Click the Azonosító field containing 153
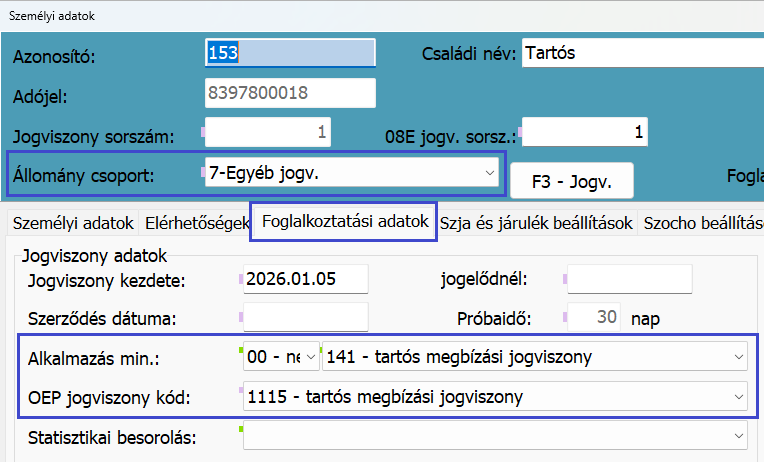764x462 pixels. coord(290,53)
